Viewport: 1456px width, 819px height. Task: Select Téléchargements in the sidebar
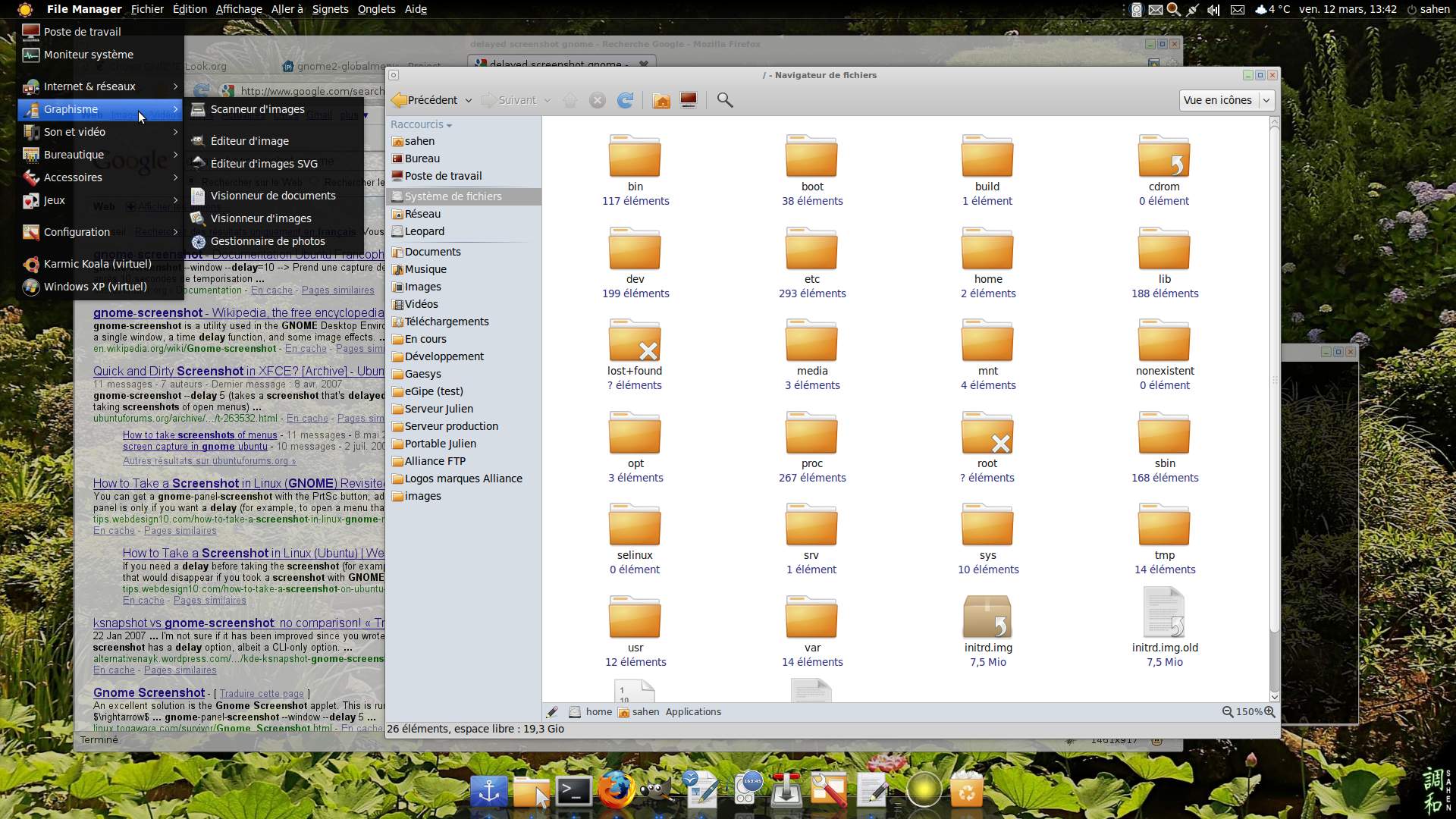[x=463, y=322]
